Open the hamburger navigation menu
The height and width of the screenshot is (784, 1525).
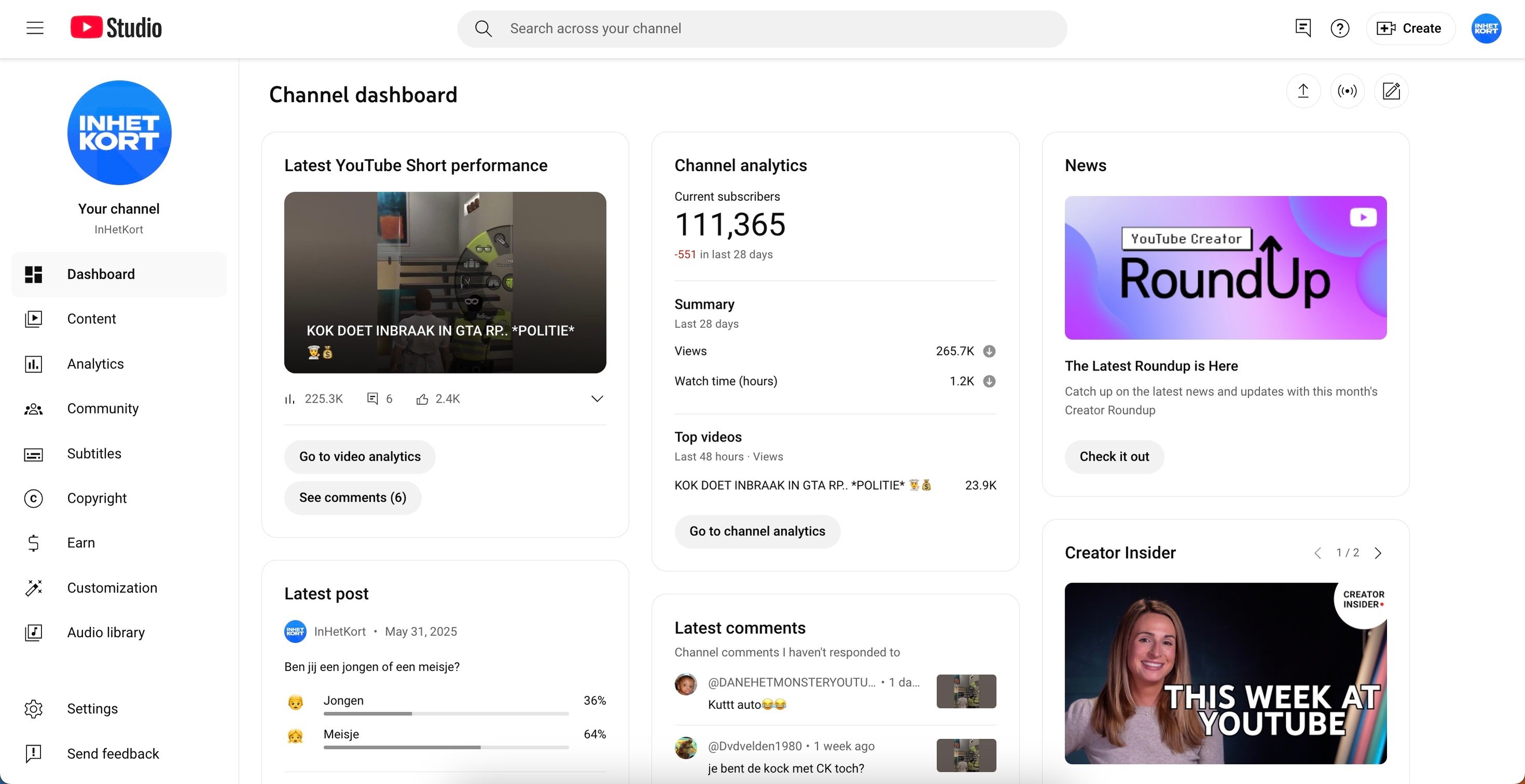pos(35,28)
